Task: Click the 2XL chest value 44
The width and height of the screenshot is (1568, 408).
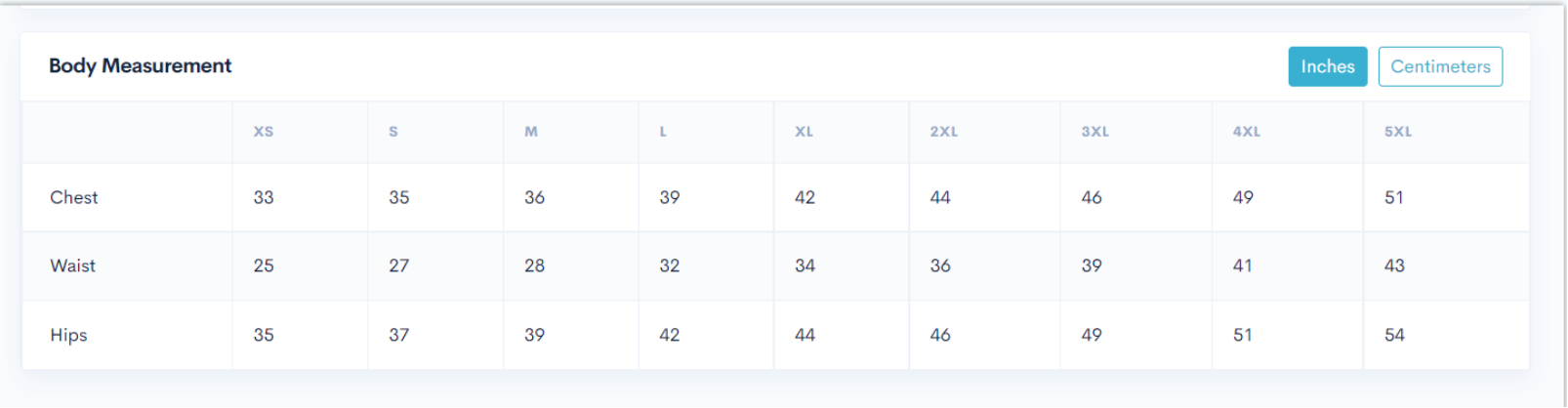Action: click(940, 197)
